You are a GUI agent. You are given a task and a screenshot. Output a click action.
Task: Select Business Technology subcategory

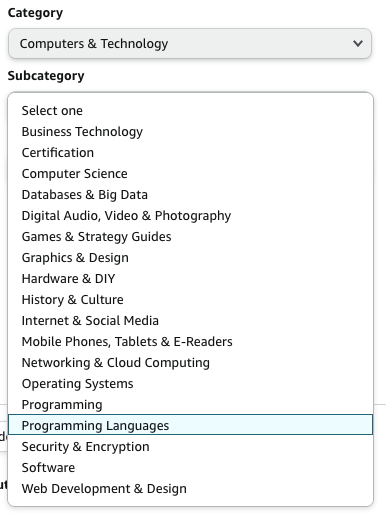click(190, 132)
